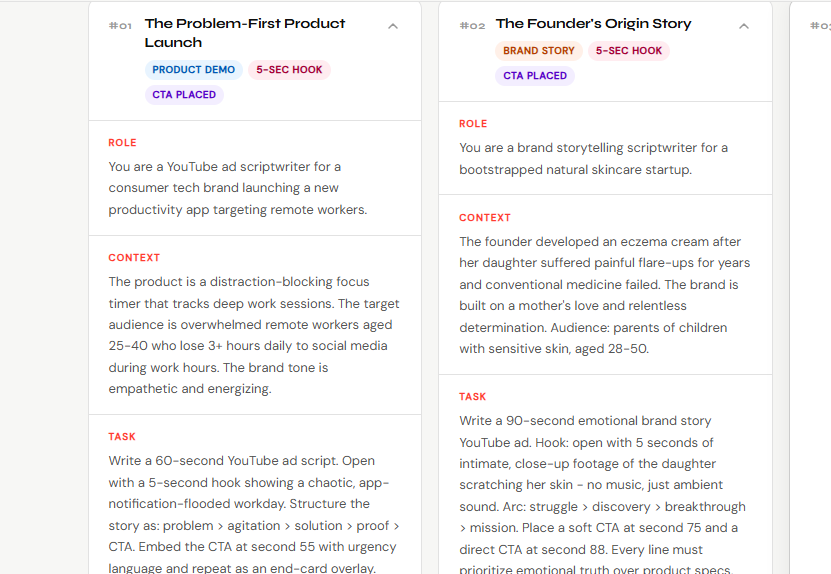The height and width of the screenshot is (574, 831).
Task: Collapse the Founder's Origin Story card chevron
Action: (744, 27)
